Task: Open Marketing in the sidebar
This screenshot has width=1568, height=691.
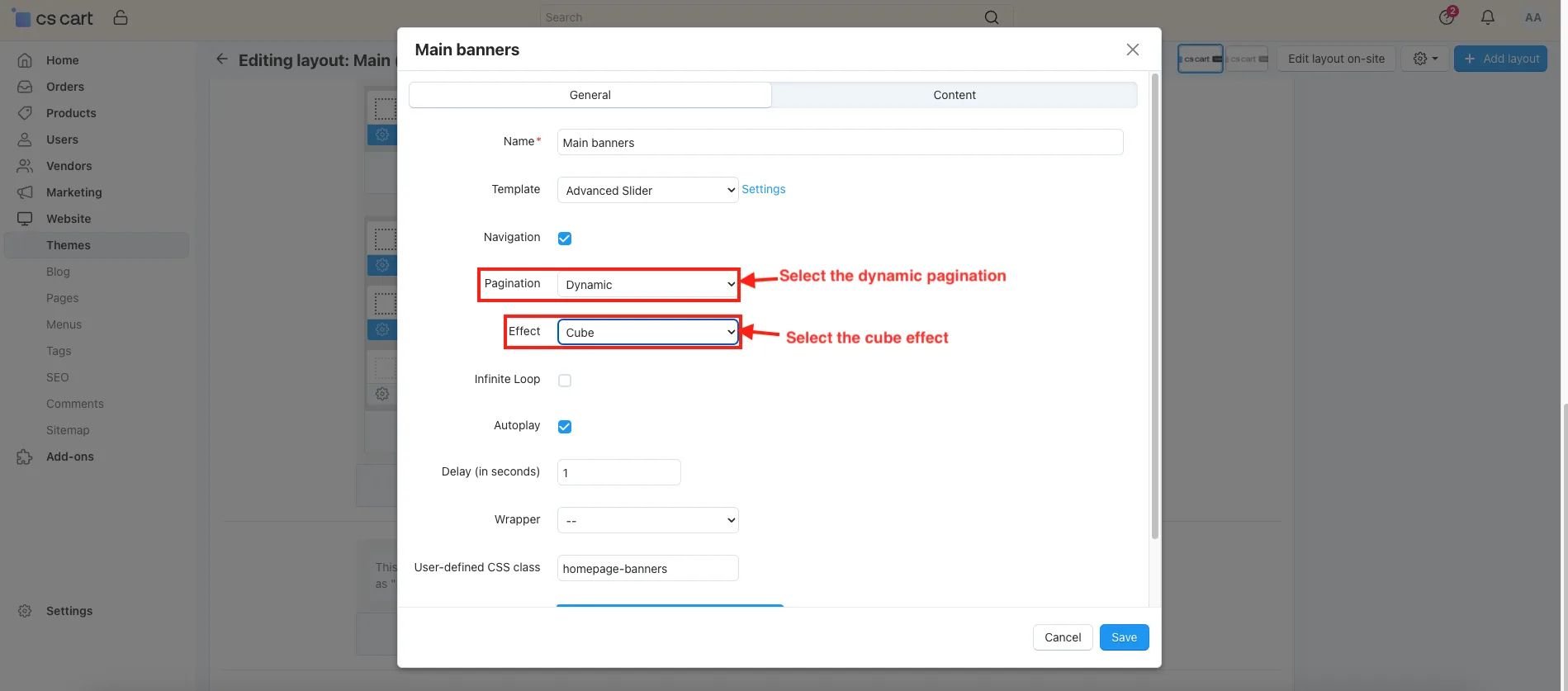Action: [x=74, y=192]
